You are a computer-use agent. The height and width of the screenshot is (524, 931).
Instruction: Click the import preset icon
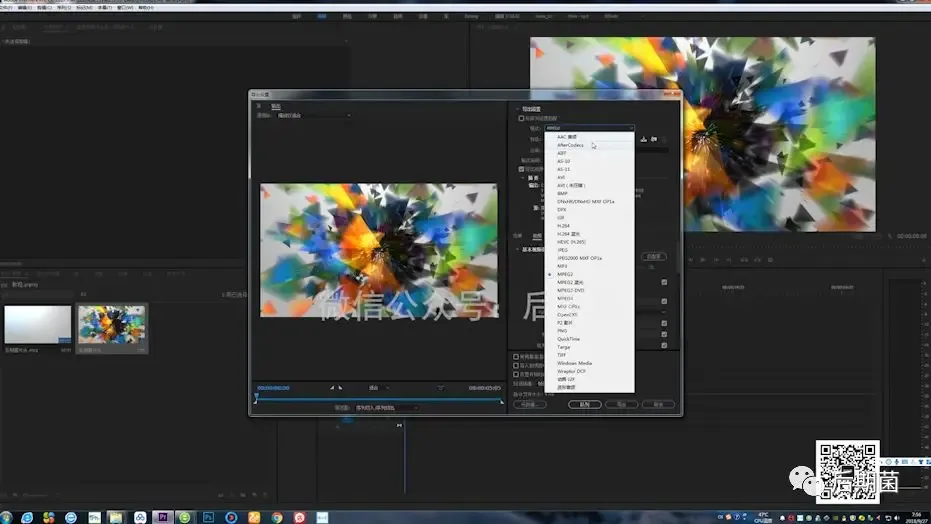click(x=654, y=139)
